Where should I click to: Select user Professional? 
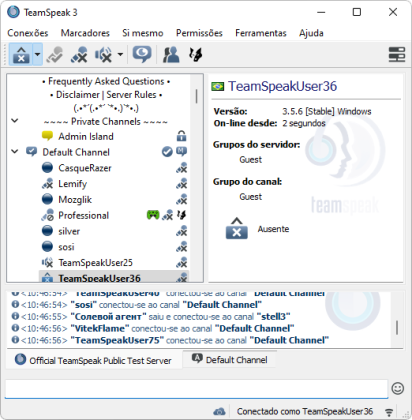(83, 215)
